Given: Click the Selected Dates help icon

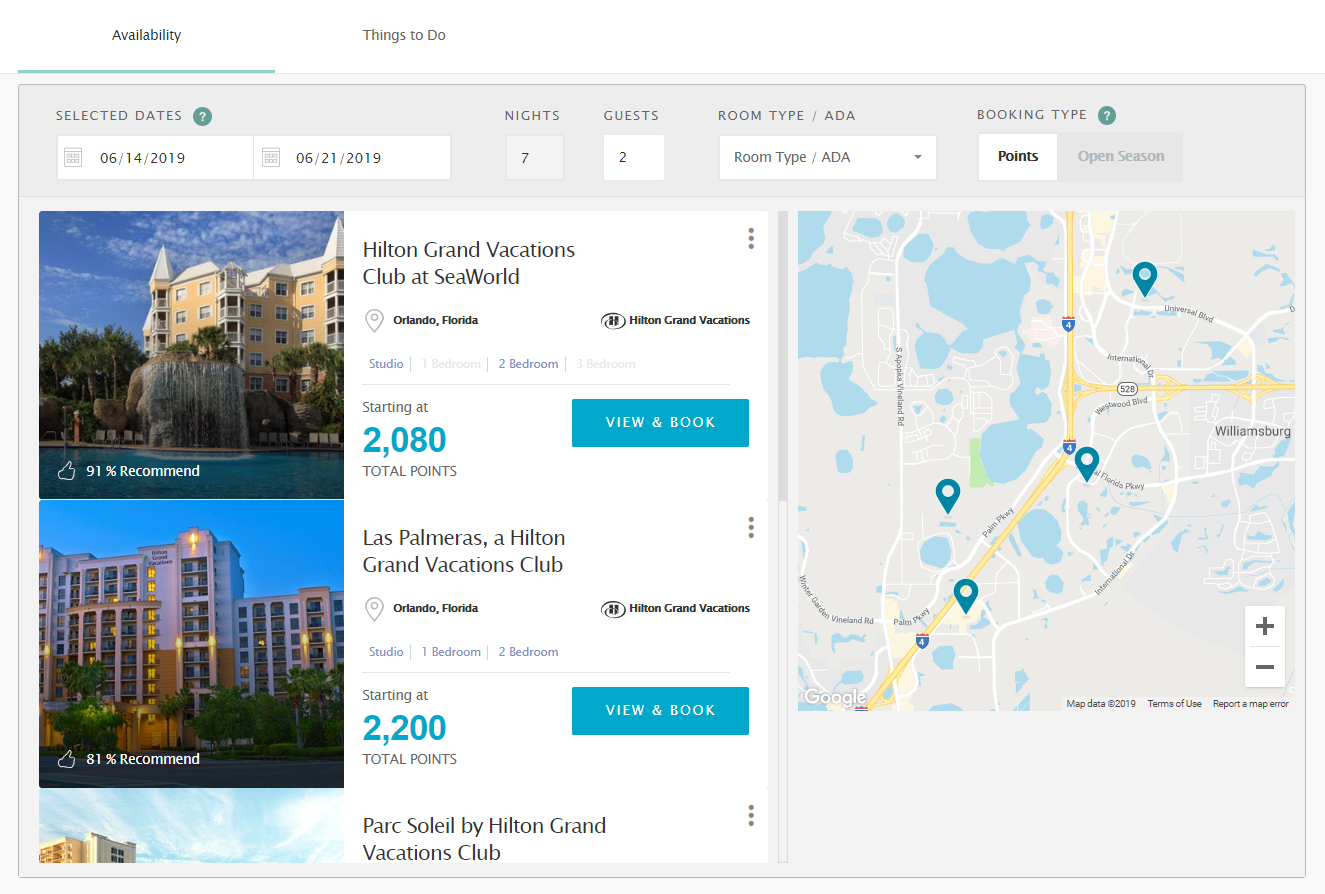Looking at the screenshot, I should point(203,116).
